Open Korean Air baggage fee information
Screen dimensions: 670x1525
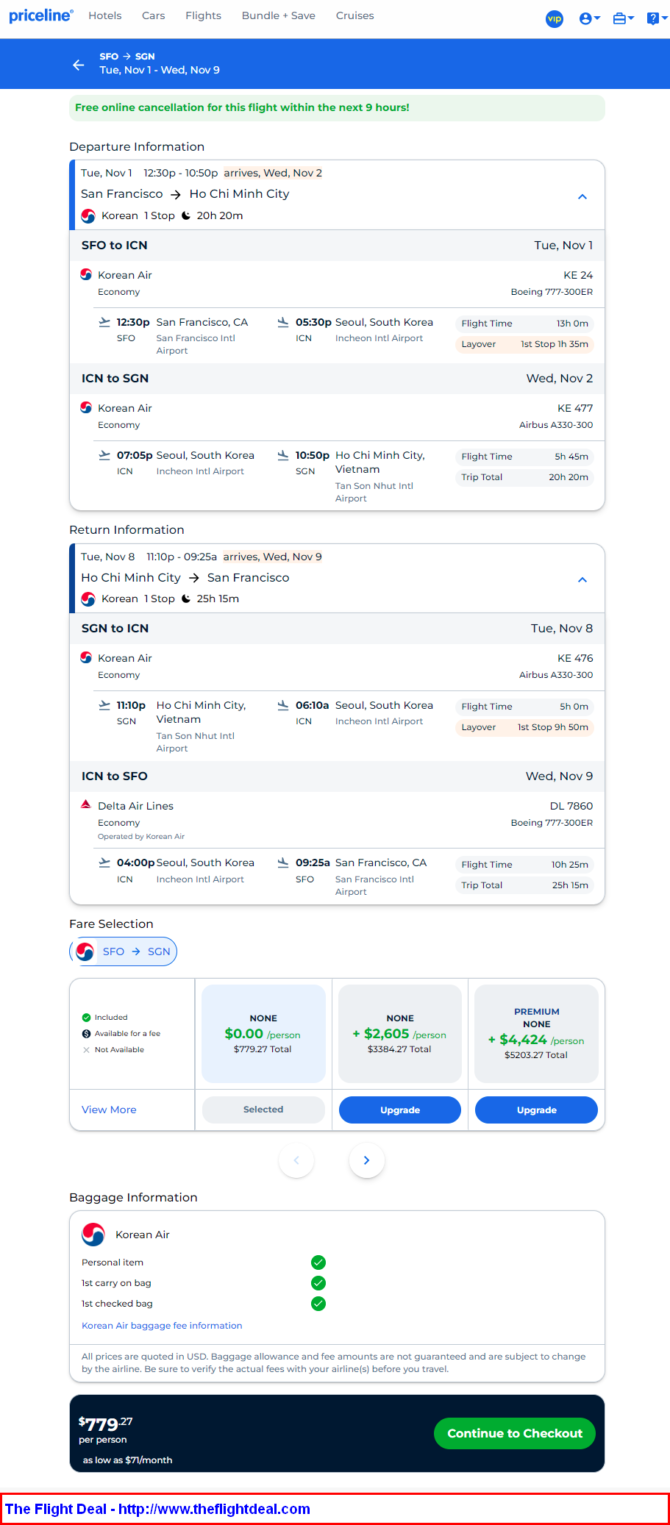pos(162,1326)
